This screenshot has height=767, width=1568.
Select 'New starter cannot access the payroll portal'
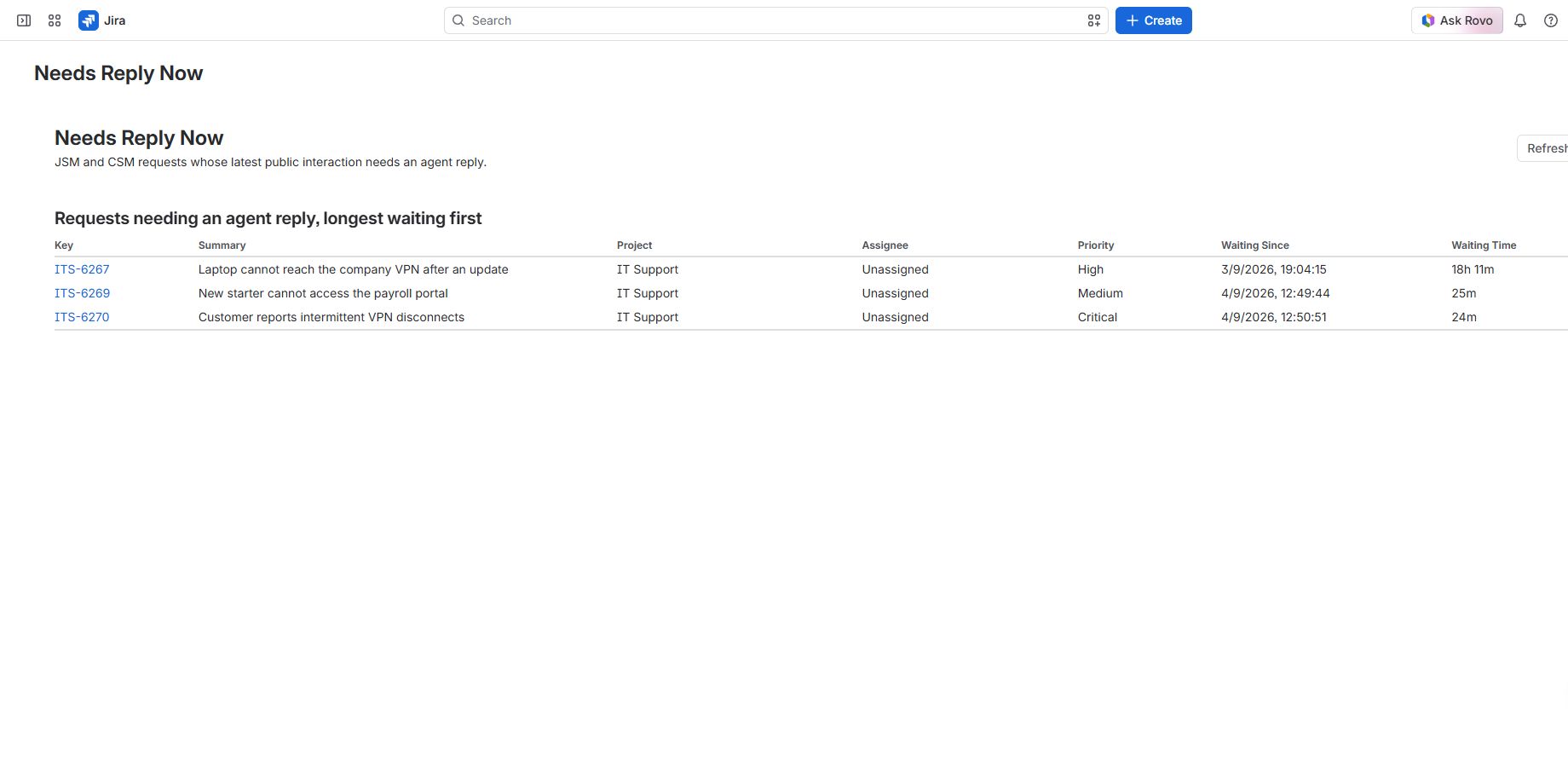tap(323, 293)
